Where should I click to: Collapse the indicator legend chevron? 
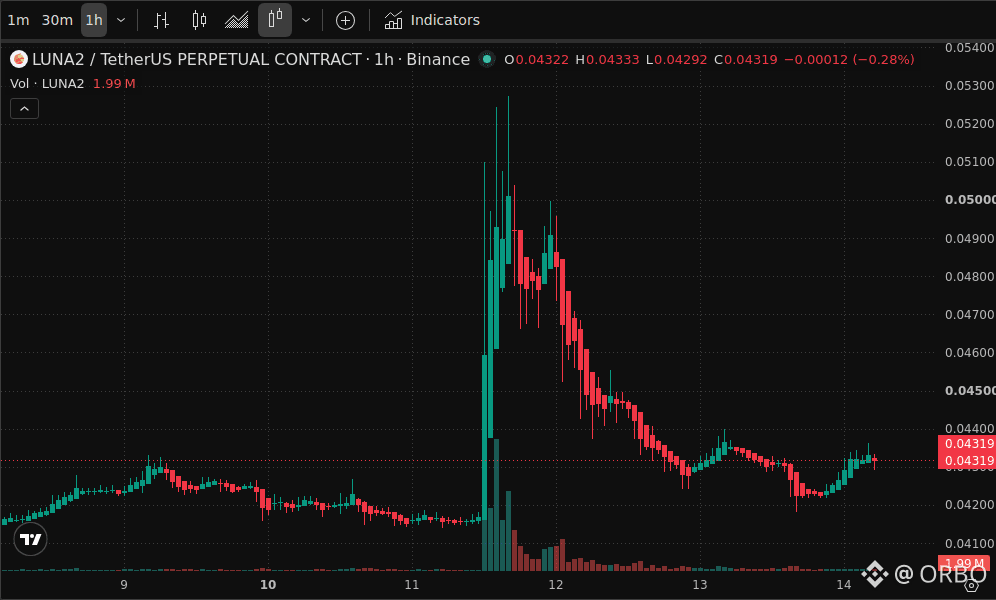(x=25, y=109)
